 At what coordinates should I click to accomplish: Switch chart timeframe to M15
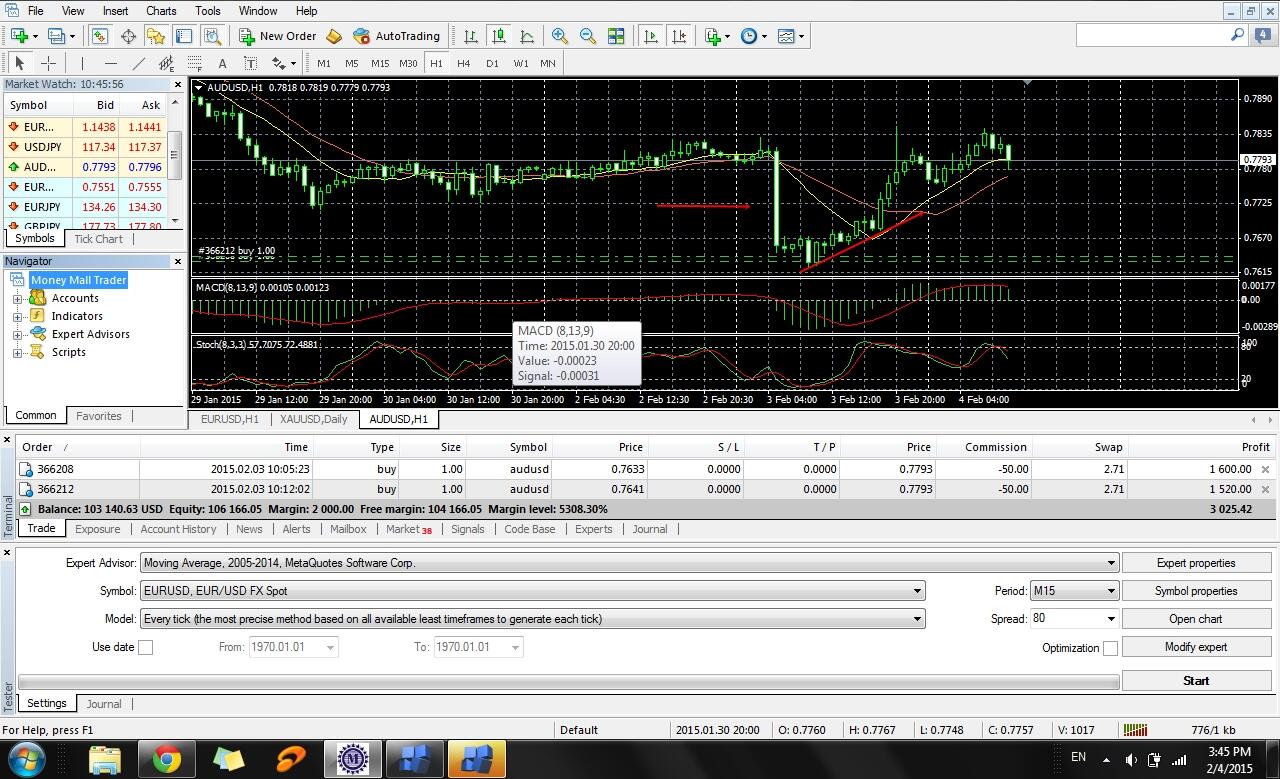click(380, 63)
